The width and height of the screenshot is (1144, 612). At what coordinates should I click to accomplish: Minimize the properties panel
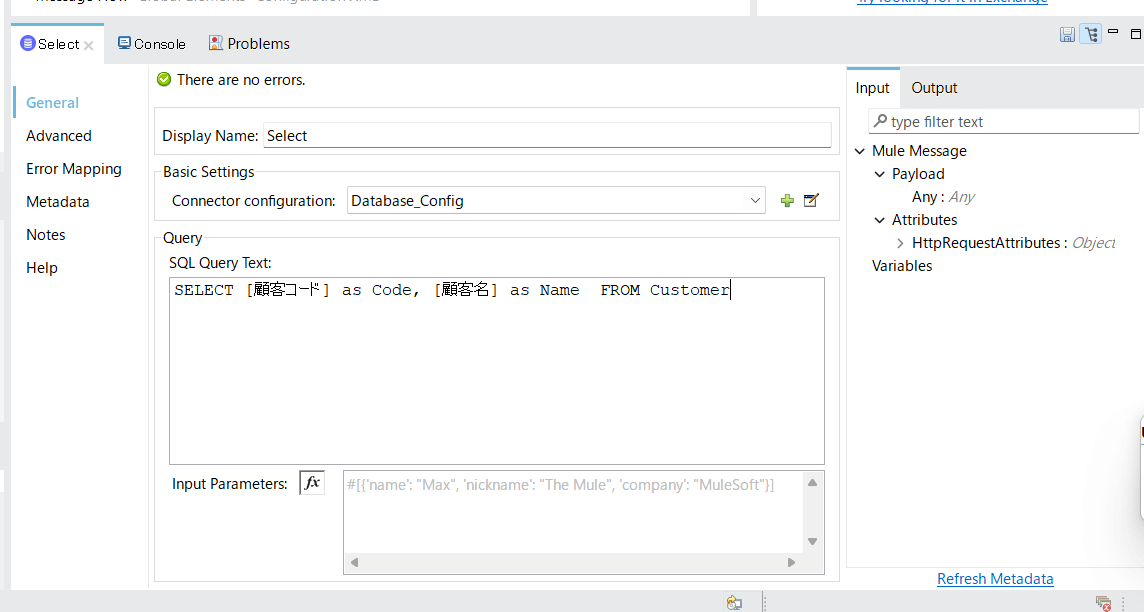1113,32
